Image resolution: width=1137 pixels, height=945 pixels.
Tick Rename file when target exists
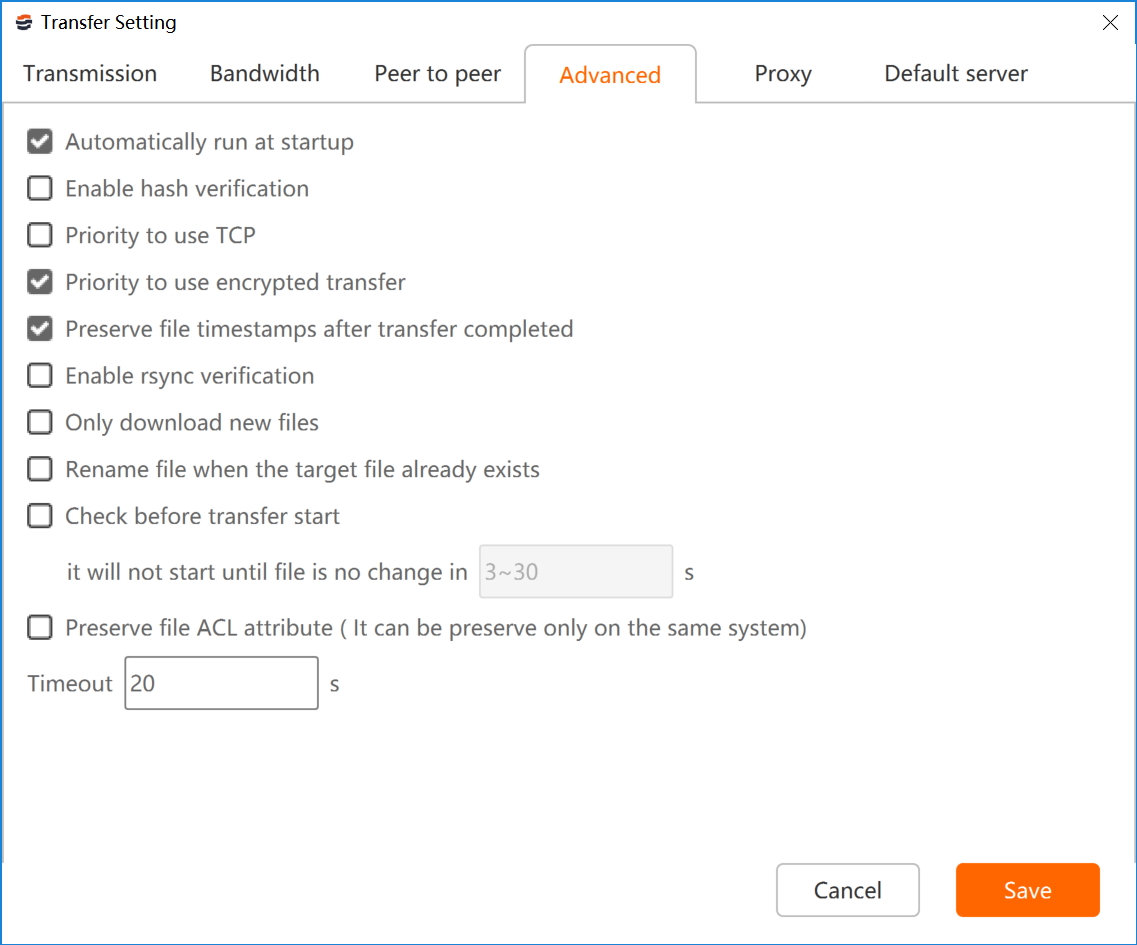tap(40, 469)
